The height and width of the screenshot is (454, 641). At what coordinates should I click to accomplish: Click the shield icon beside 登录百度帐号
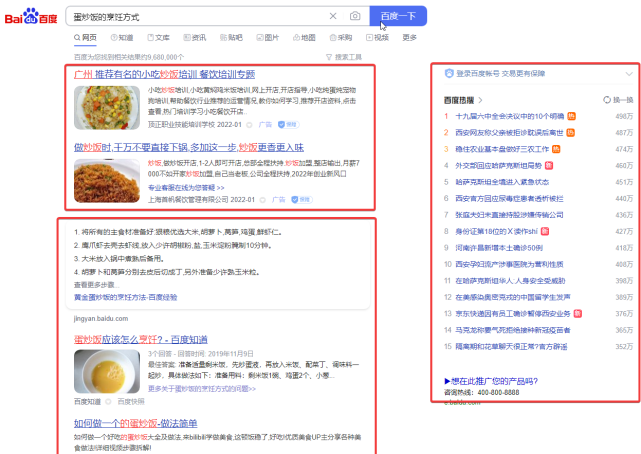click(449, 74)
